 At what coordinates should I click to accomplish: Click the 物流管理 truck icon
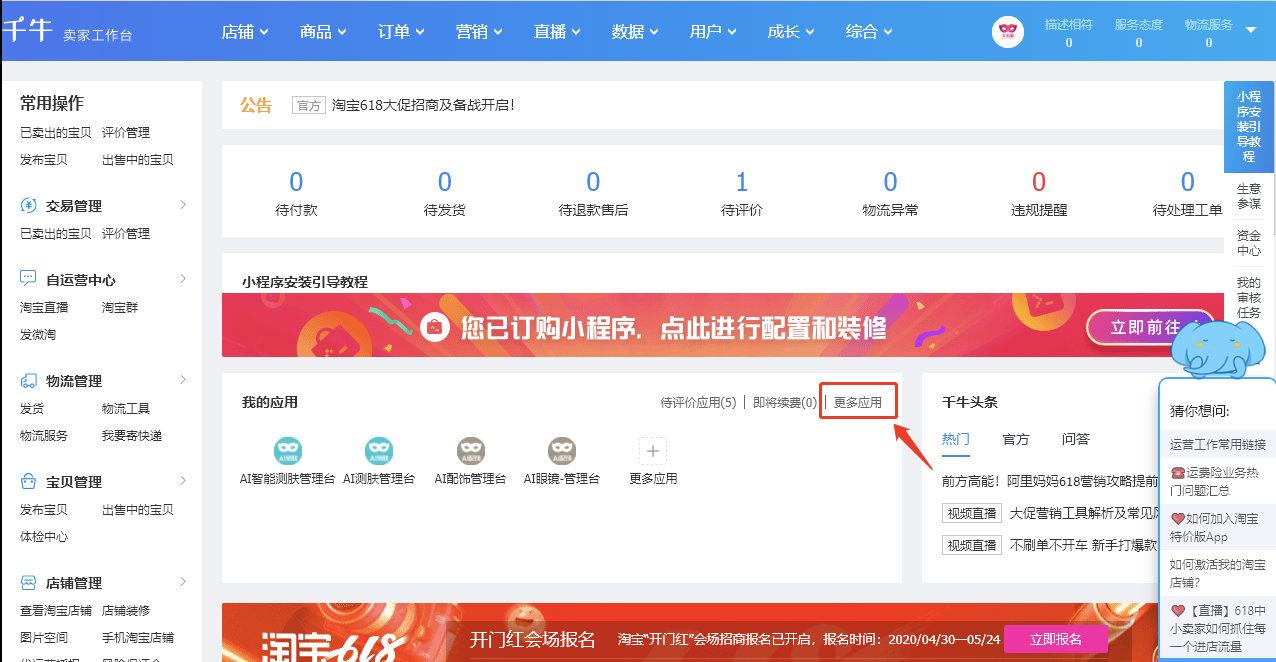29,381
